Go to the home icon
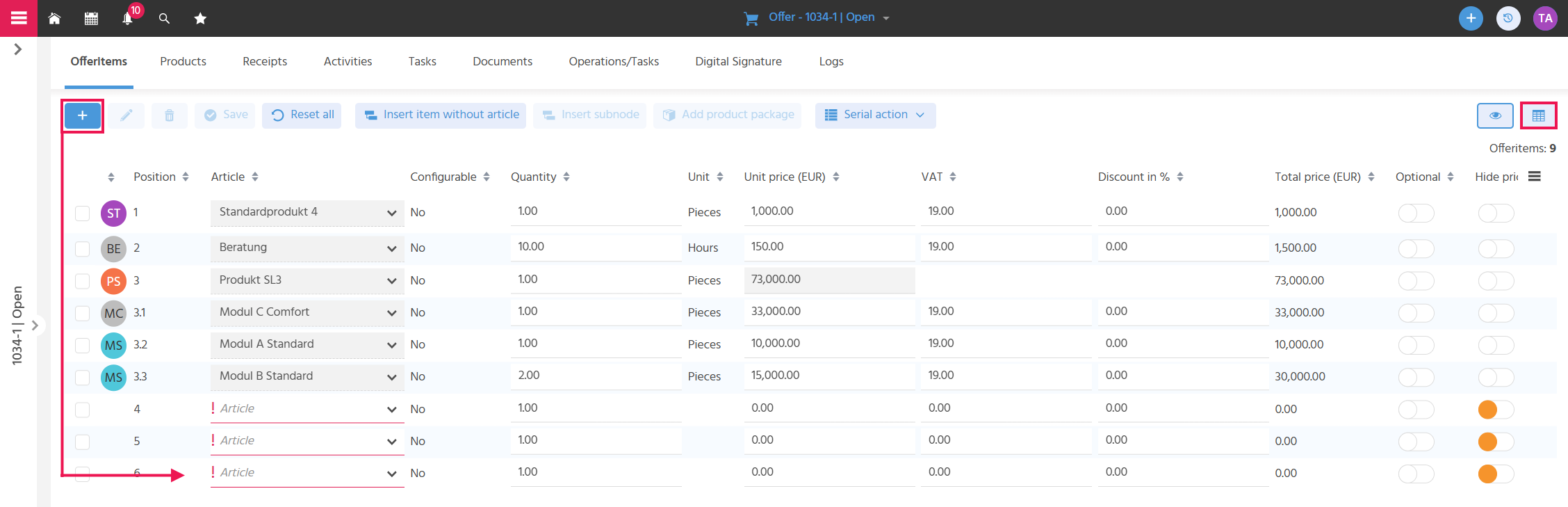The image size is (1568, 507). coord(54,19)
